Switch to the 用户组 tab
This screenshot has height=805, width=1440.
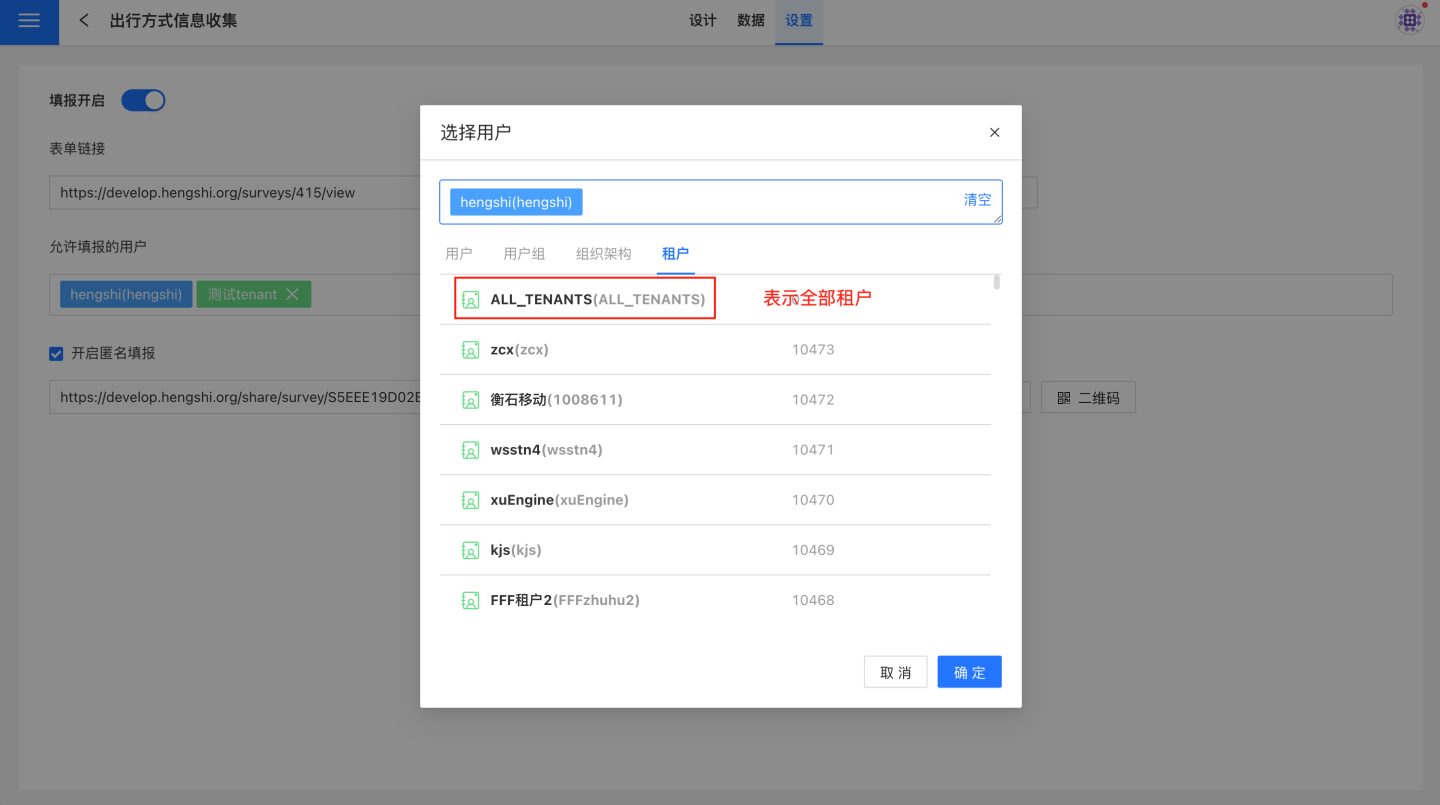click(524, 254)
